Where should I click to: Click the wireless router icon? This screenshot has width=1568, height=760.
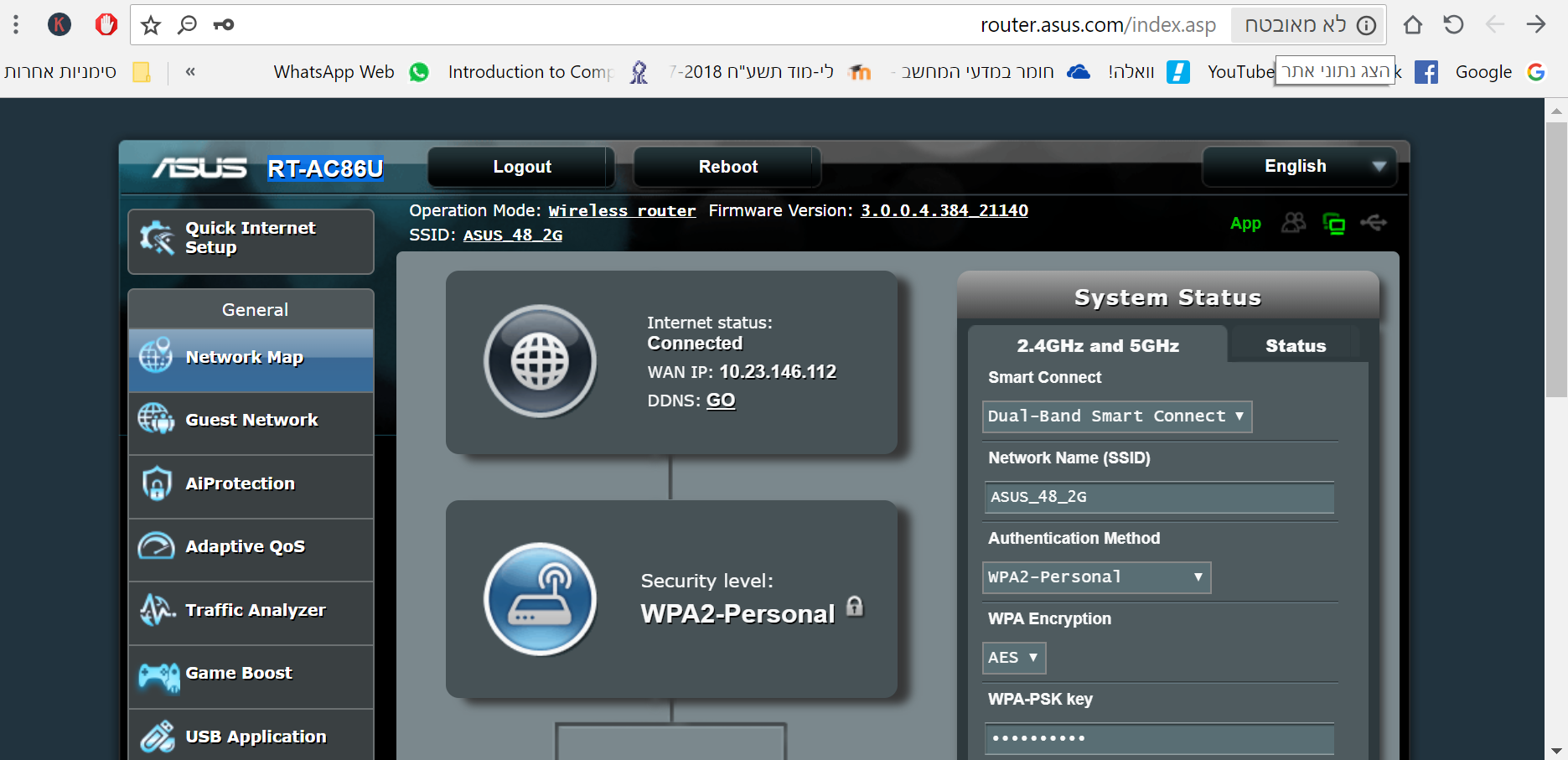click(x=541, y=599)
